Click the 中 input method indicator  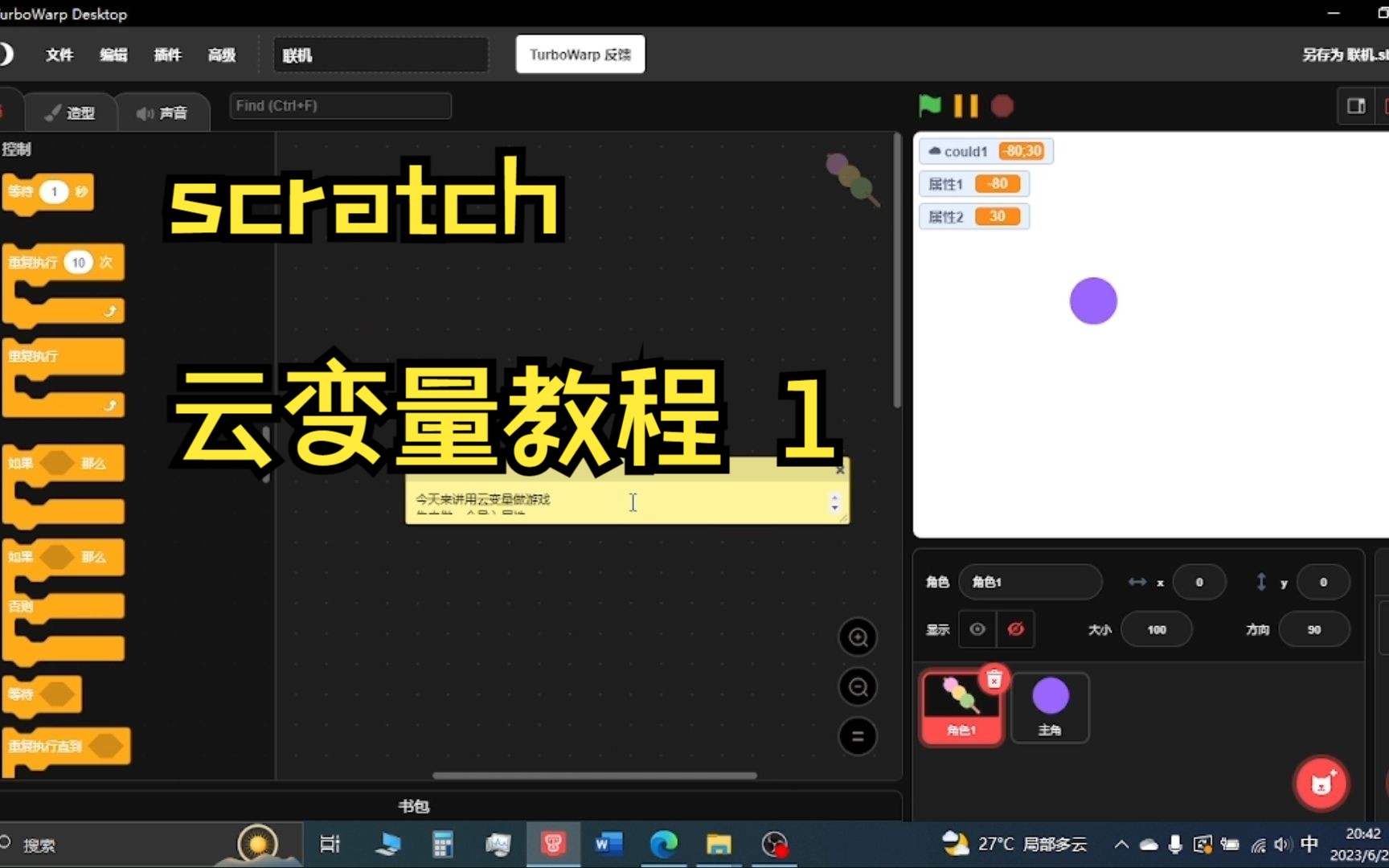1309,844
